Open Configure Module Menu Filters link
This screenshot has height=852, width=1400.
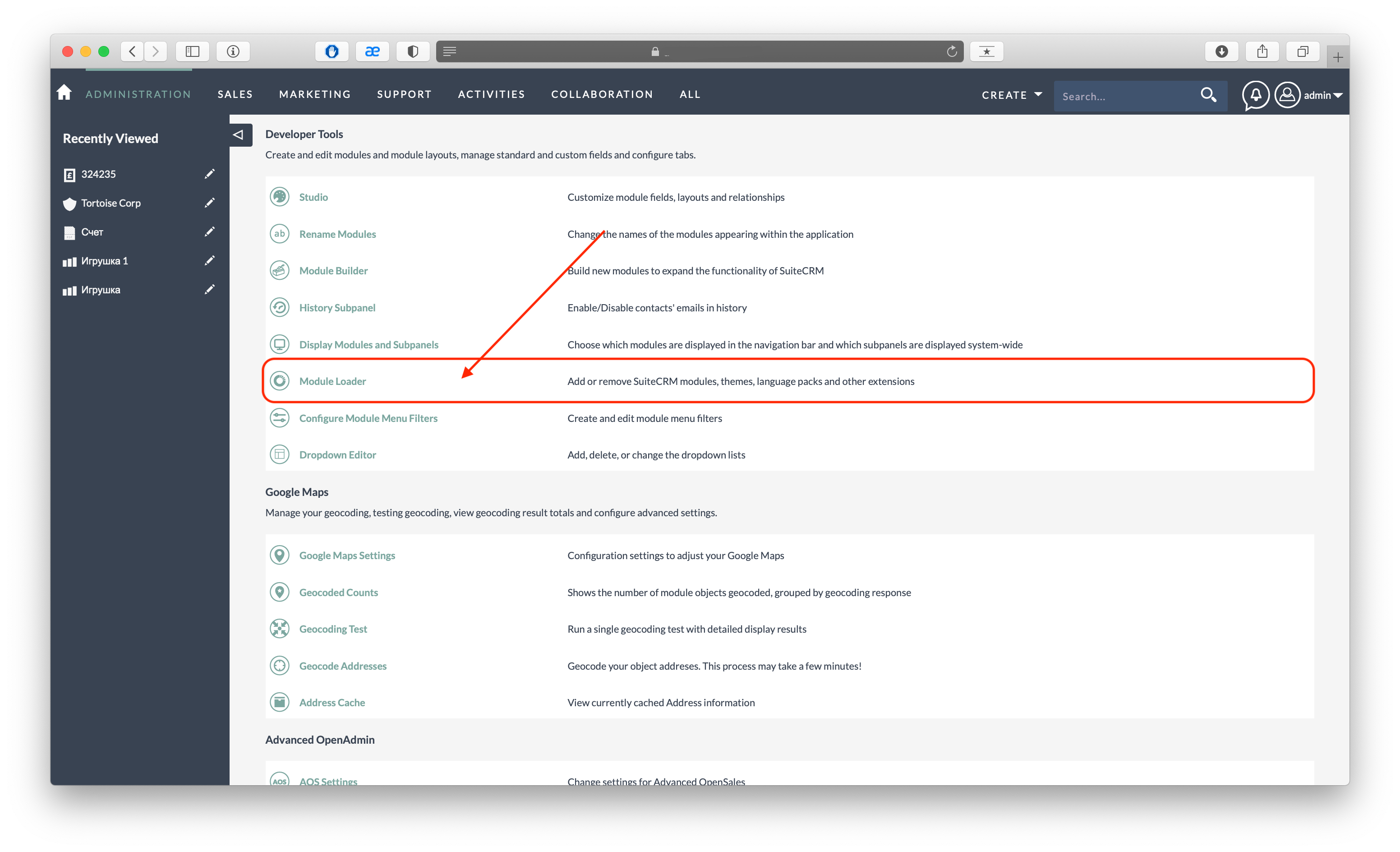coord(368,418)
